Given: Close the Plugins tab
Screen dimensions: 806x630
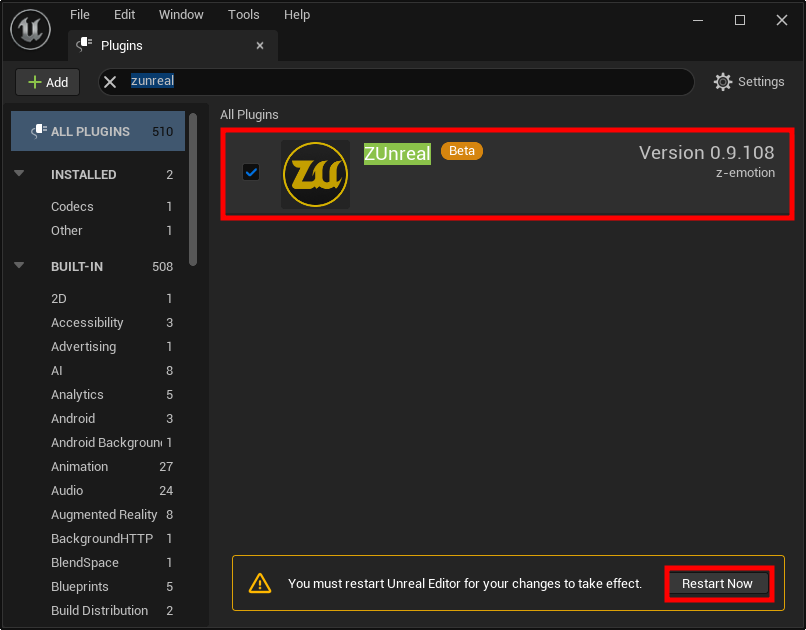Looking at the screenshot, I should 260,45.
